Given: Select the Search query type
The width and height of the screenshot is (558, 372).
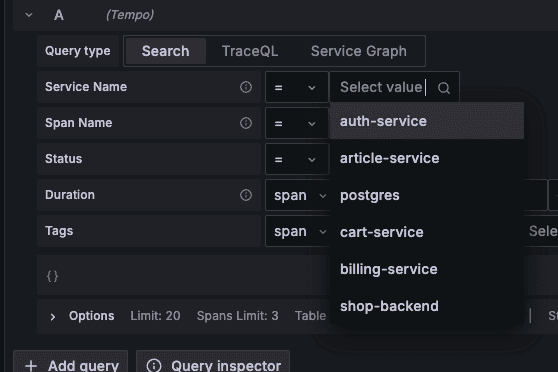Looking at the screenshot, I should coord(165,51).
